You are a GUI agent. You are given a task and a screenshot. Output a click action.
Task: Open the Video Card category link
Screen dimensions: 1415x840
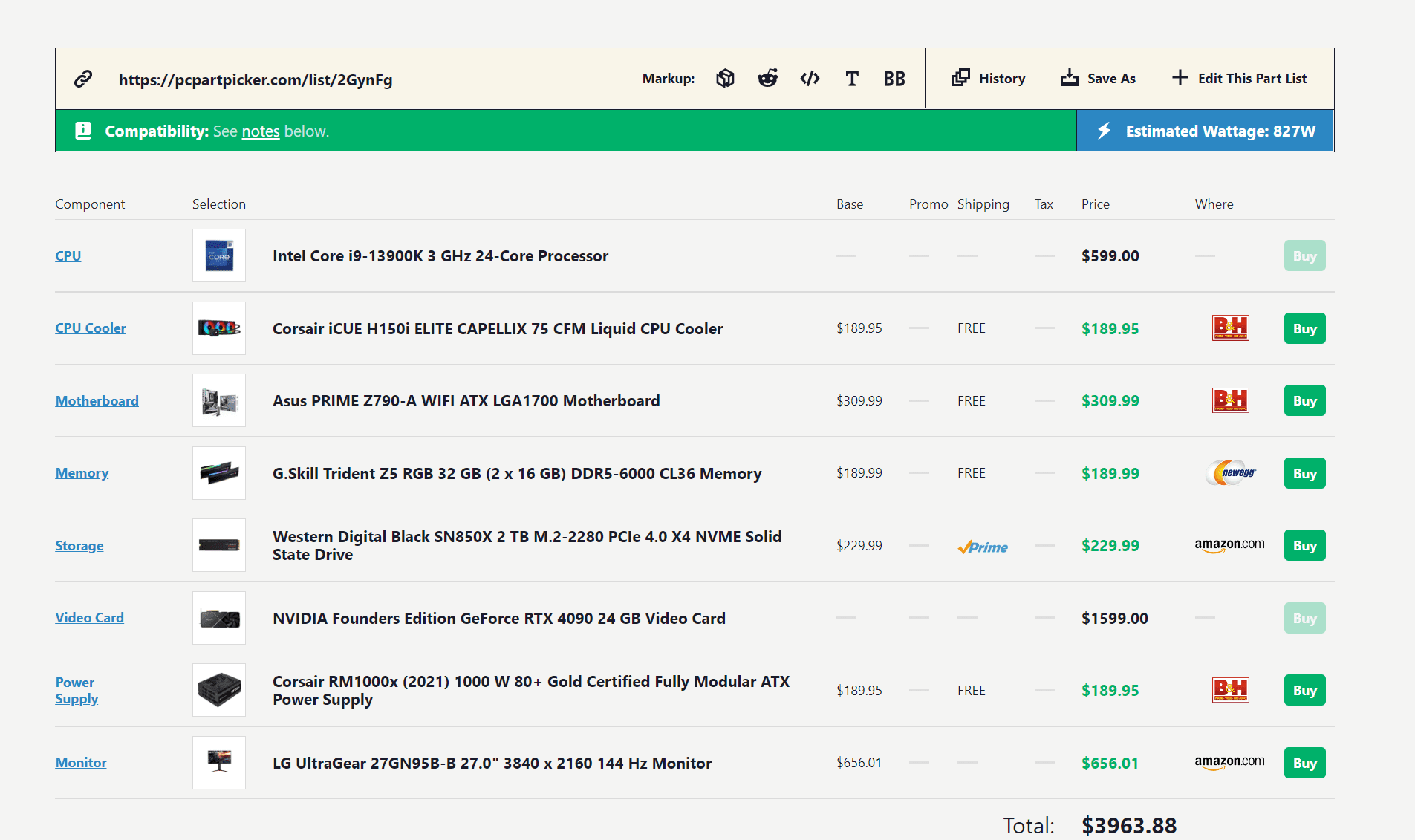(x=89, y=618)
